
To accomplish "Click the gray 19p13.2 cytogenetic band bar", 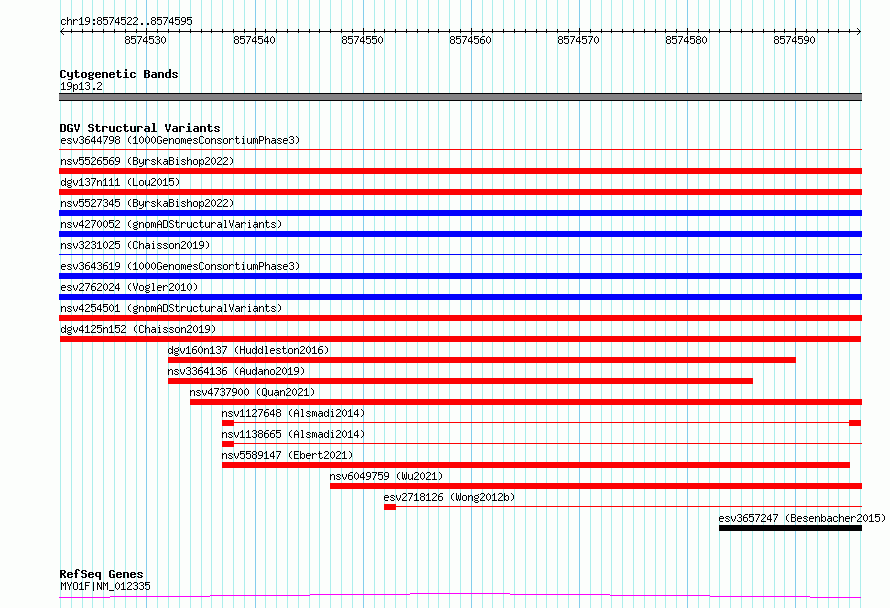I will click(x=460, y=97).
